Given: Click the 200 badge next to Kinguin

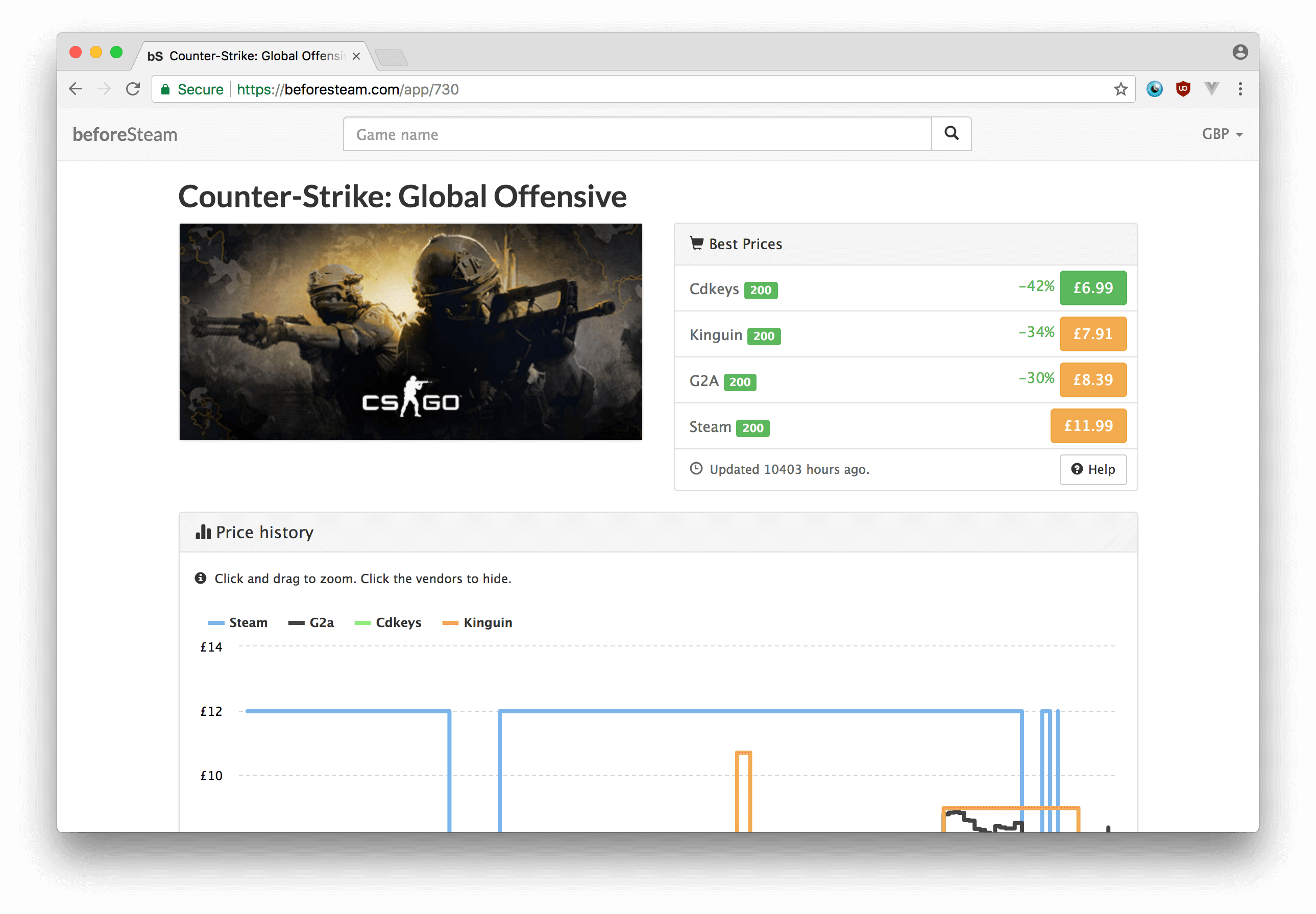Looking at the screenshot, I should [764, 336].
